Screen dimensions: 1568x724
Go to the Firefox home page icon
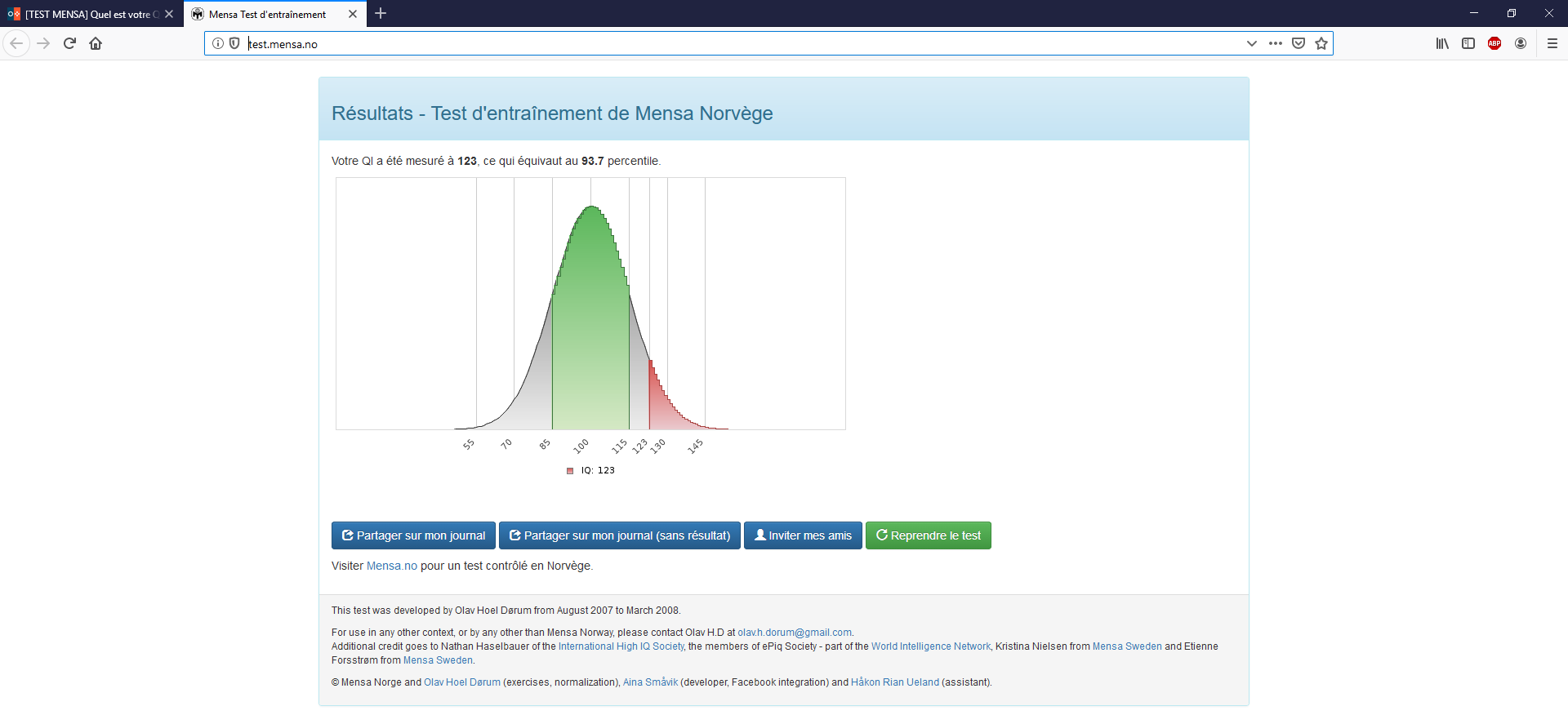[x=96, y=43]
